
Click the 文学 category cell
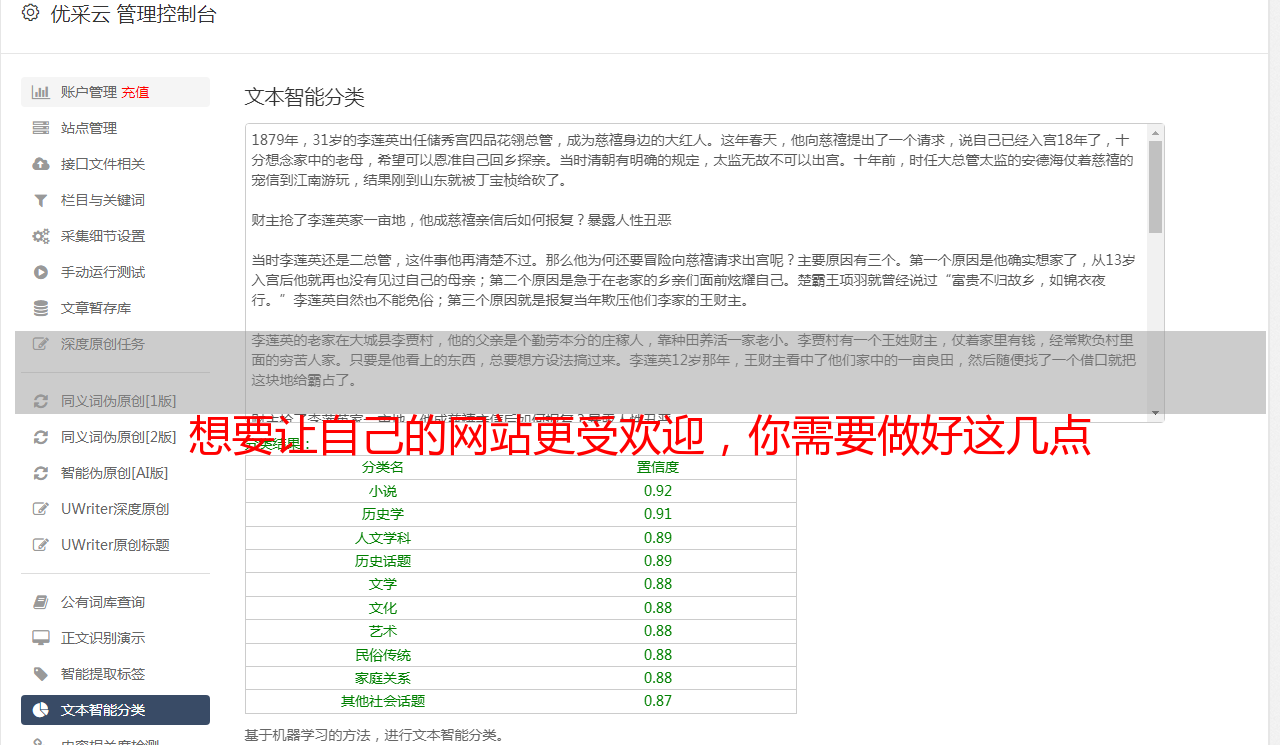[x=383, y=584]
